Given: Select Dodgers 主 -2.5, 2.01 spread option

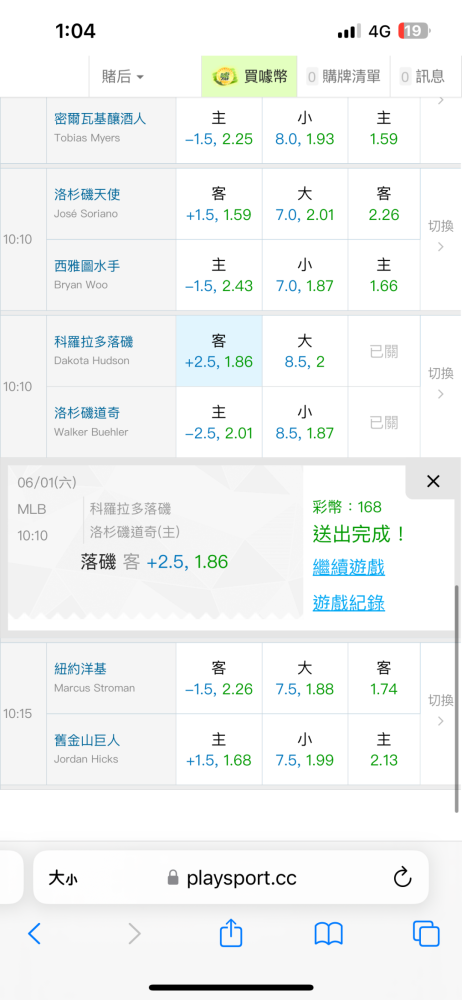Looking at the screenshot, I should (219, 422).
